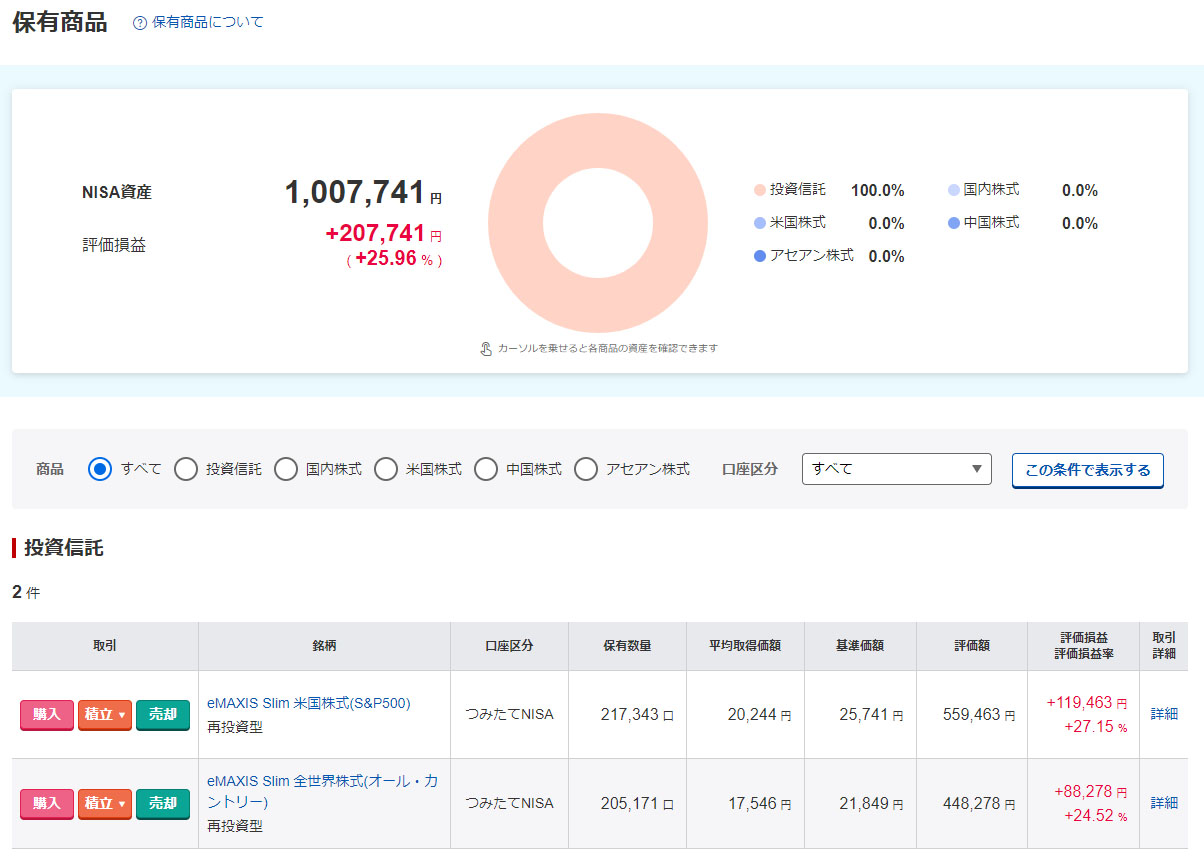Select the すべて product radio button

click(100, 469)
